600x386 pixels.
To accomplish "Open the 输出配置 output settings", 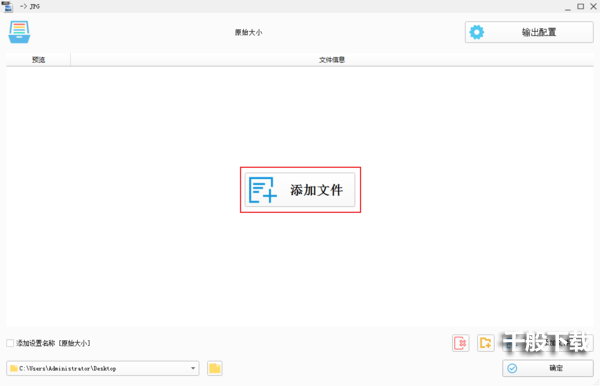I will pyautogui.click(x=529, y=32).
